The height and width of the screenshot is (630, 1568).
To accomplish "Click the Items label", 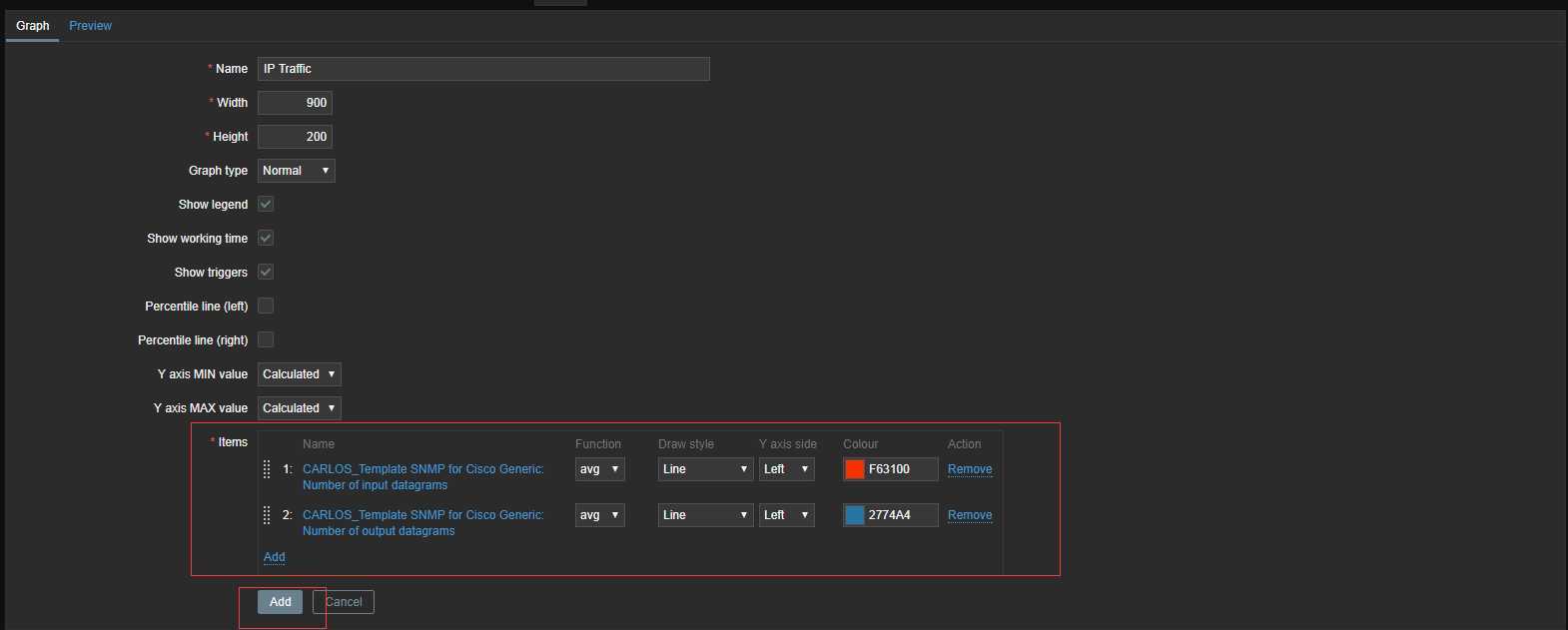I will click(x=233, y=442).
